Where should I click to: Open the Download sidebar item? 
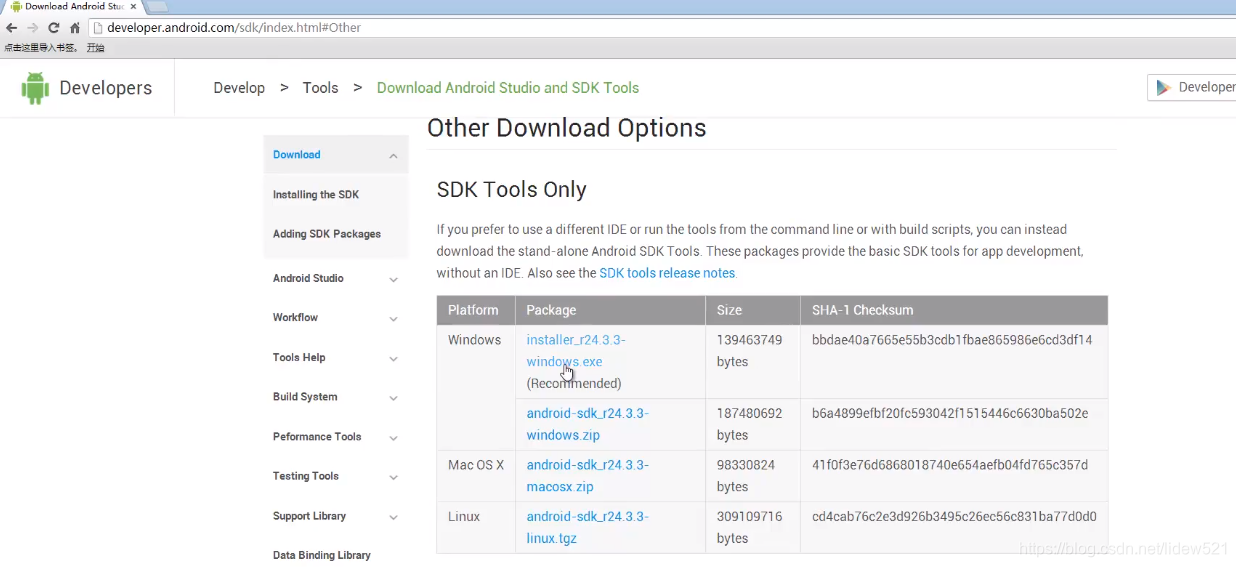pos(297,155)
